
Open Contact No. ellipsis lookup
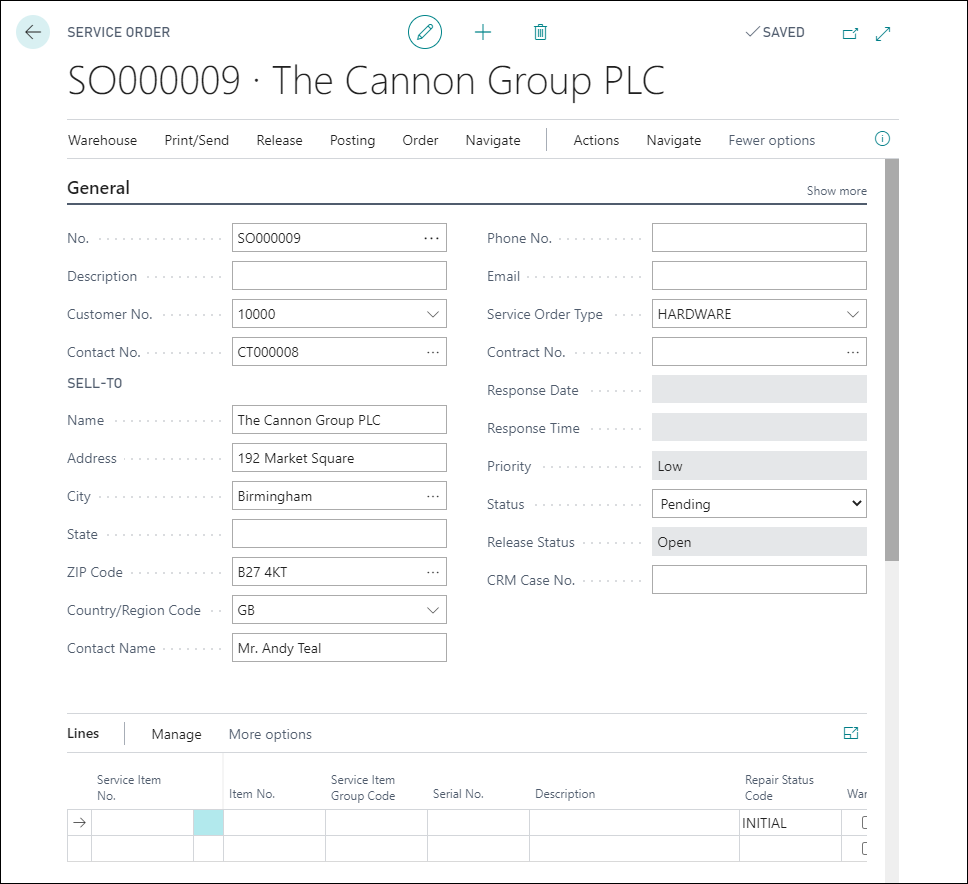click(433, 352)
